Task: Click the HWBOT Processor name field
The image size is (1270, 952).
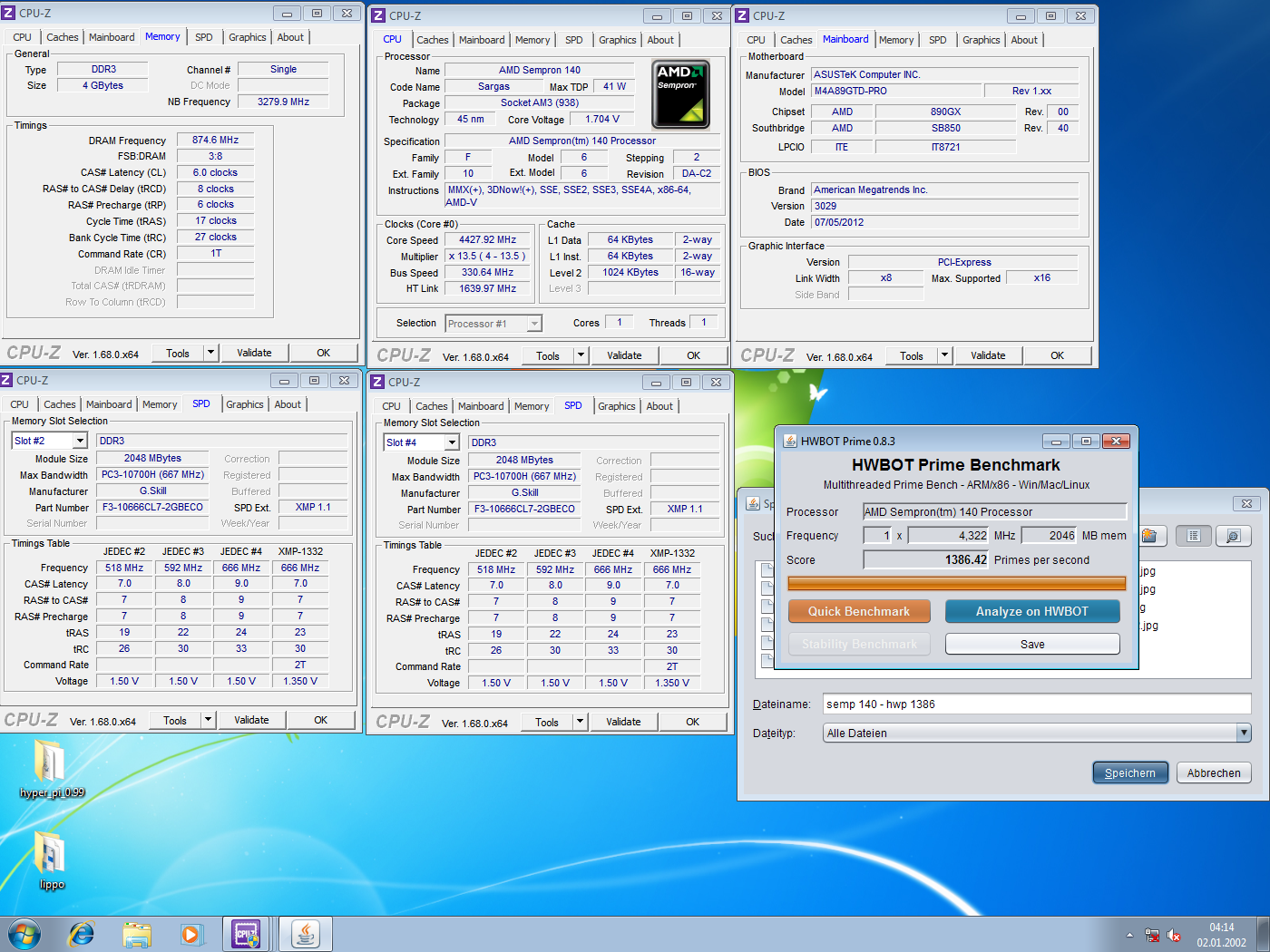Action: [994, 511]
